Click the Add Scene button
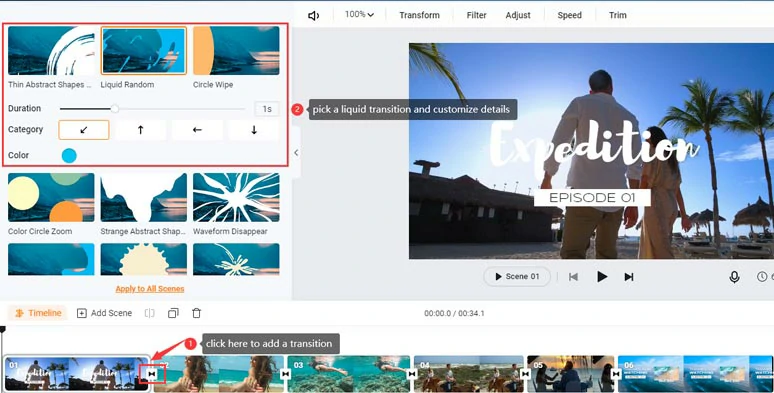The width and height of the screenshot is (774, 393). (104, 313)
